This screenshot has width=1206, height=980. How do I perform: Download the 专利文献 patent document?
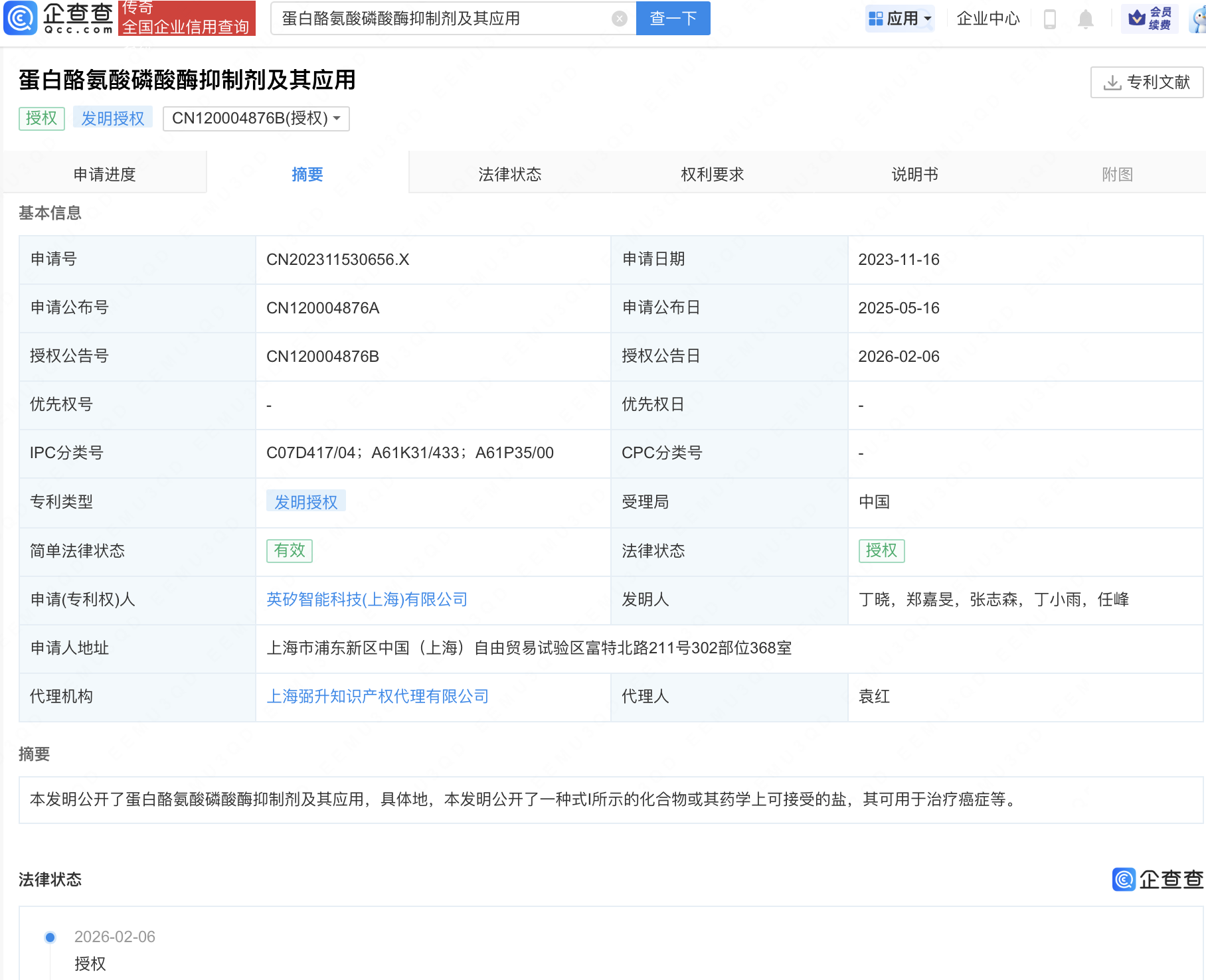pos(1146,82)
